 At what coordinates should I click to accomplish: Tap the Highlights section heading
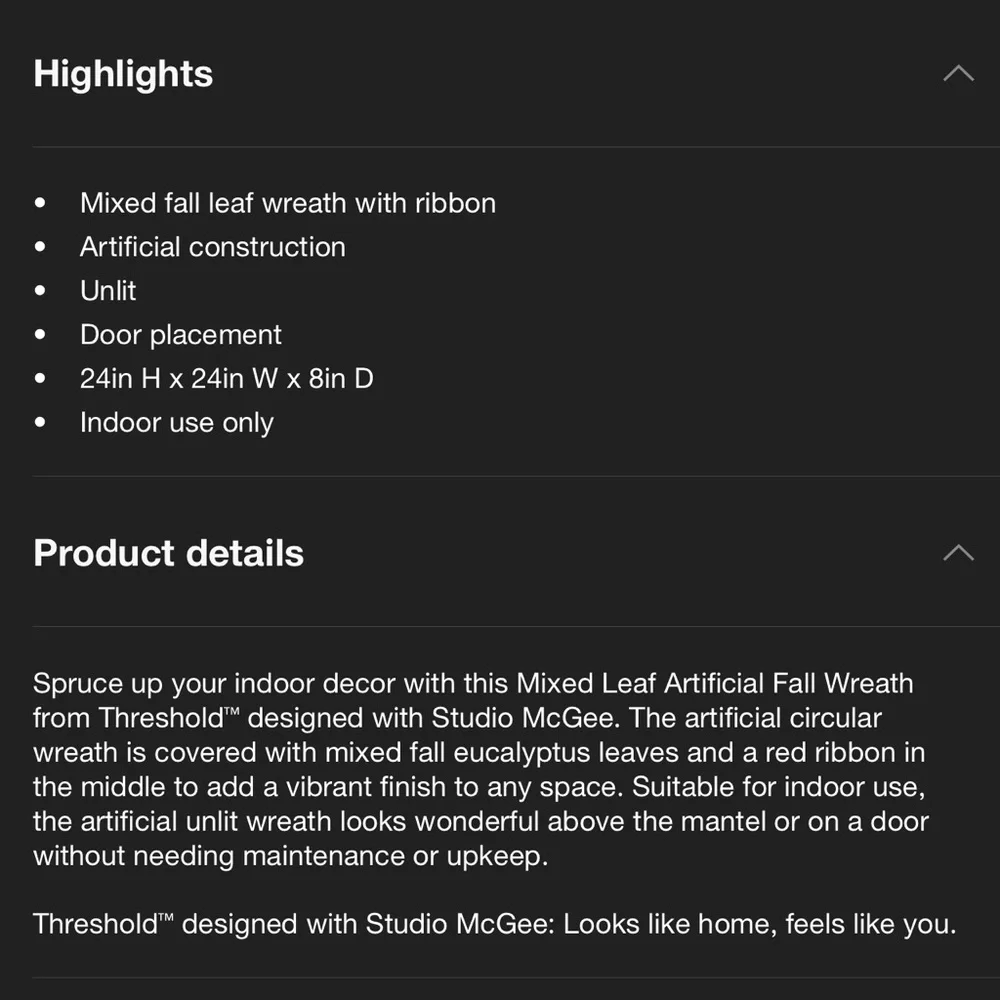coord(123,74)
